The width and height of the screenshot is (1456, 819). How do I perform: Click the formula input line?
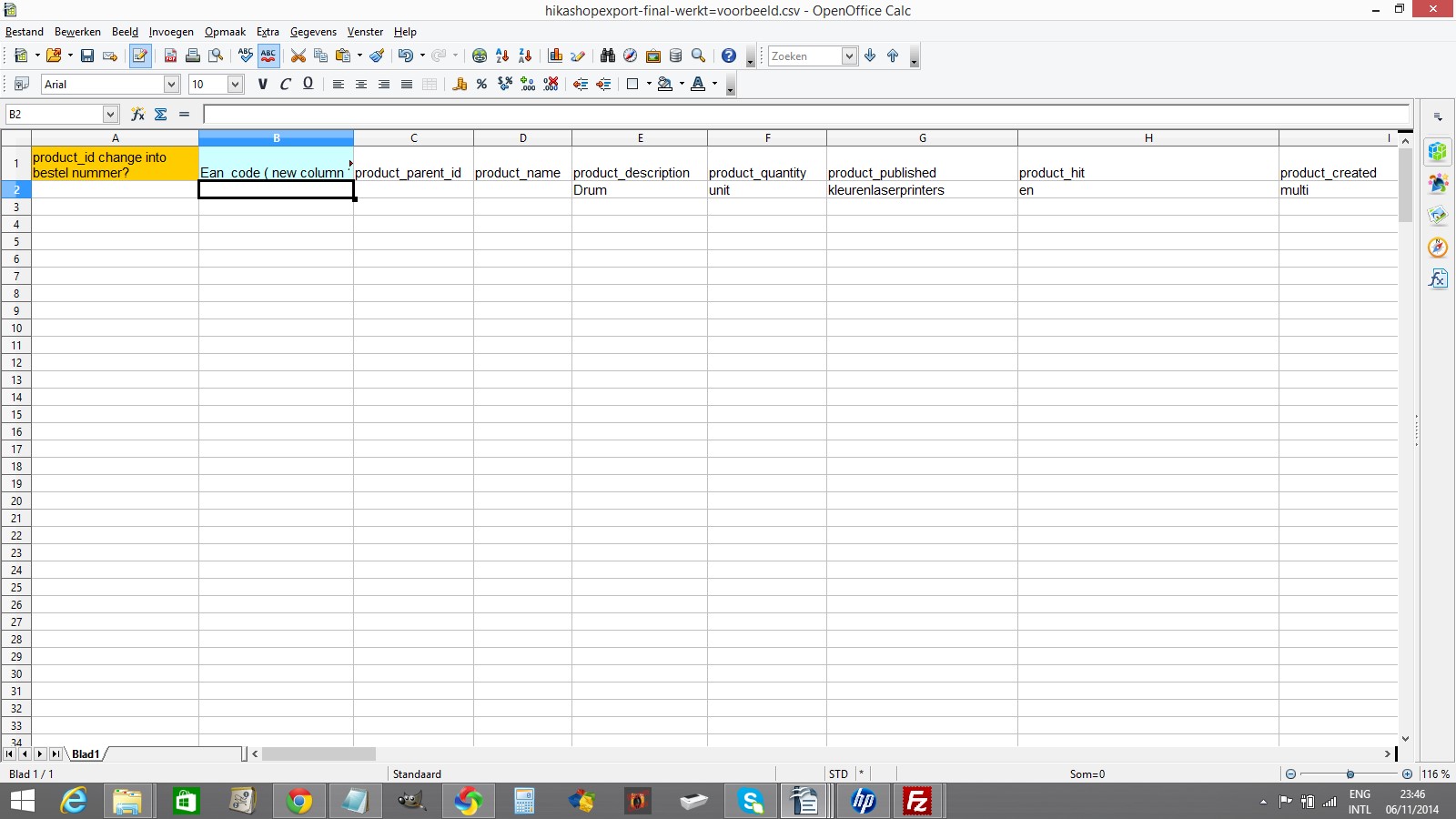[x=806, y=114]
